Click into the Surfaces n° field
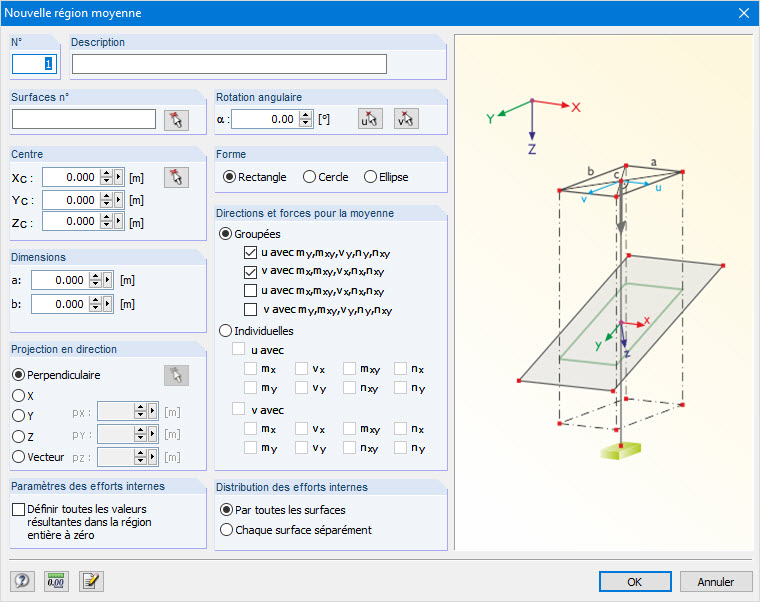The height and width of the screenshot is (602, 760). coord(84,119)
